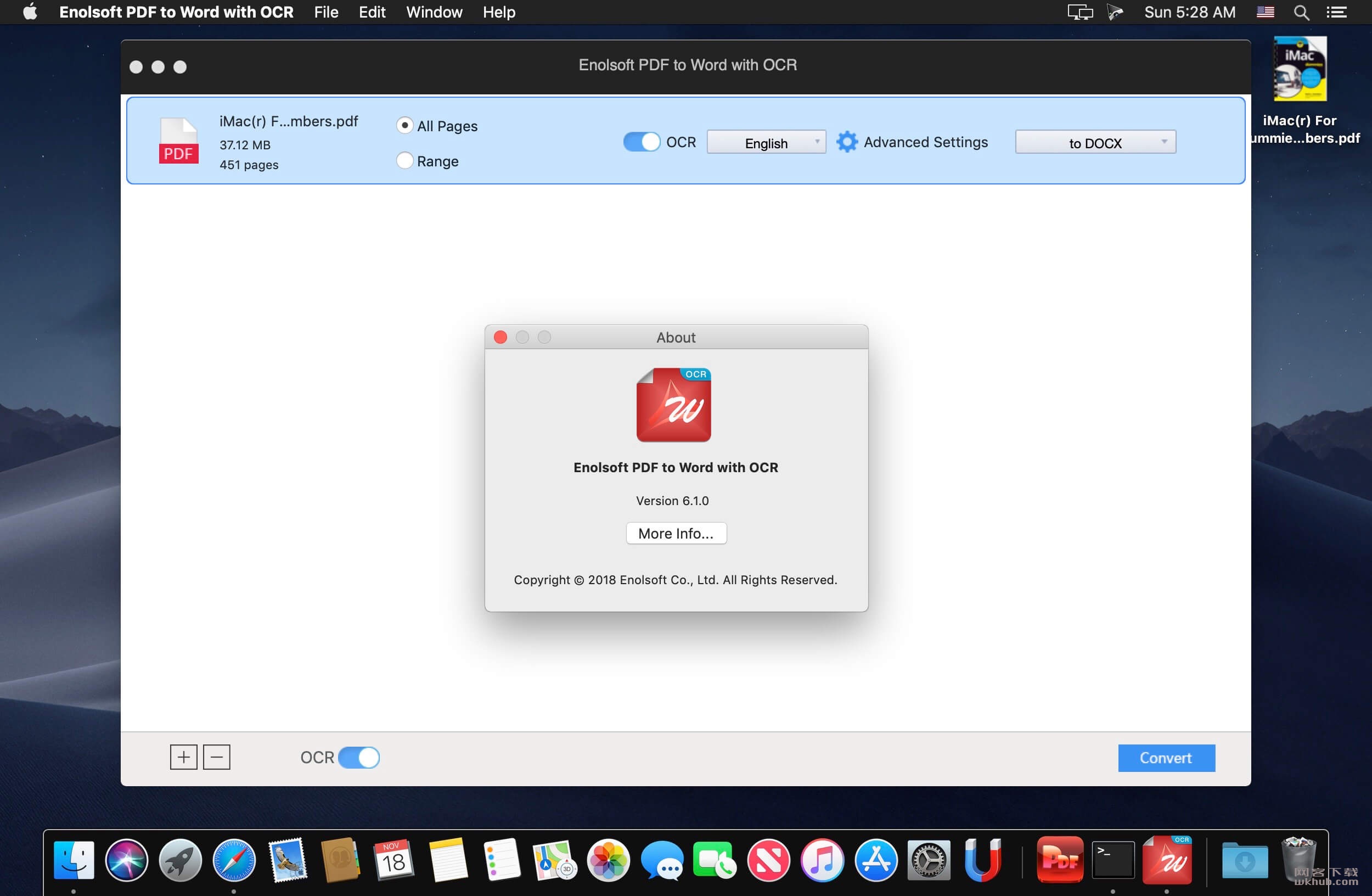Open Photos app in the dock
Screen dimensions: 1372x896
click(x=608, y=860)
